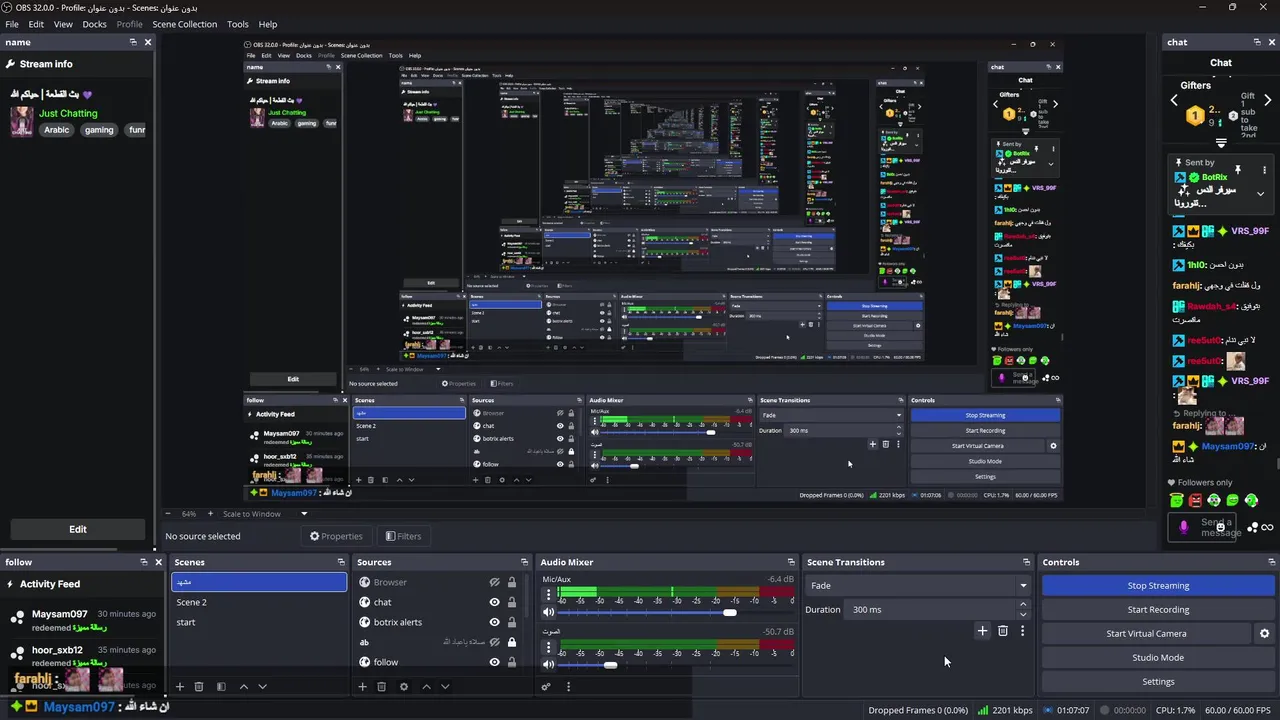The height and width of the screenshot is (720, 1280).
Task: Click Edit button in Stream info dock
Action: 78,529
